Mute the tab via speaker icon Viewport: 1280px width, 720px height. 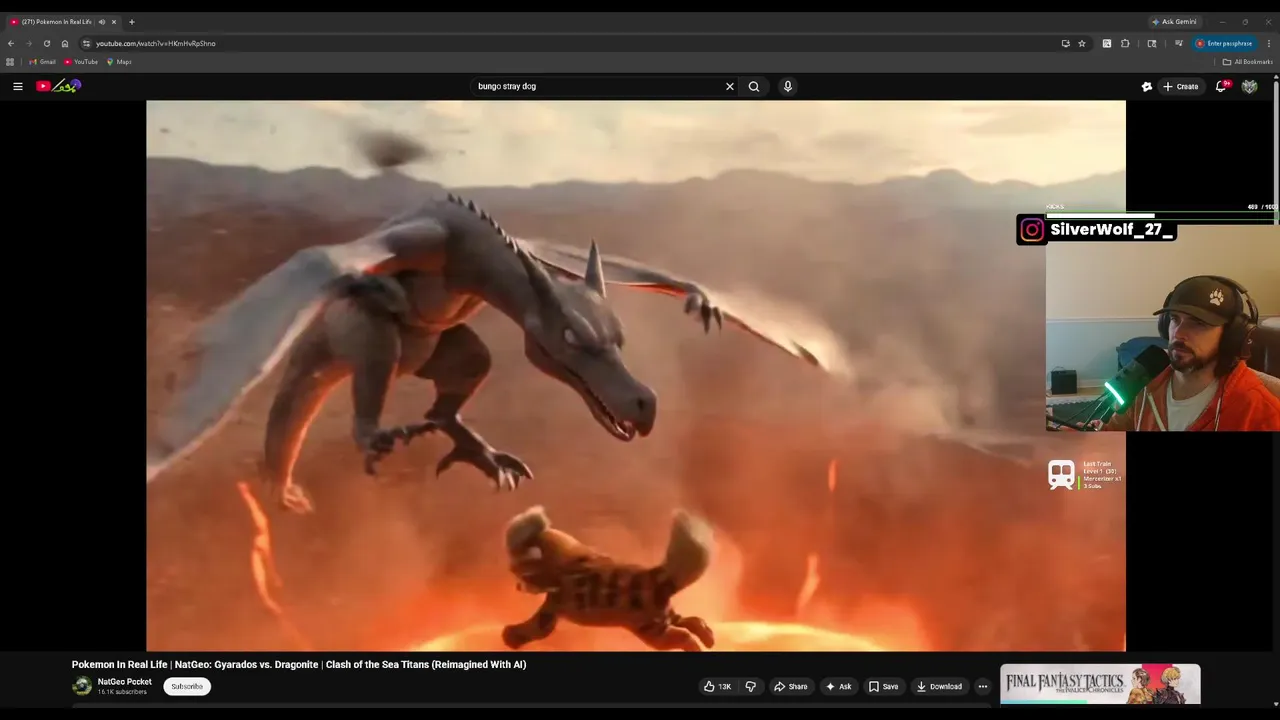102,21
